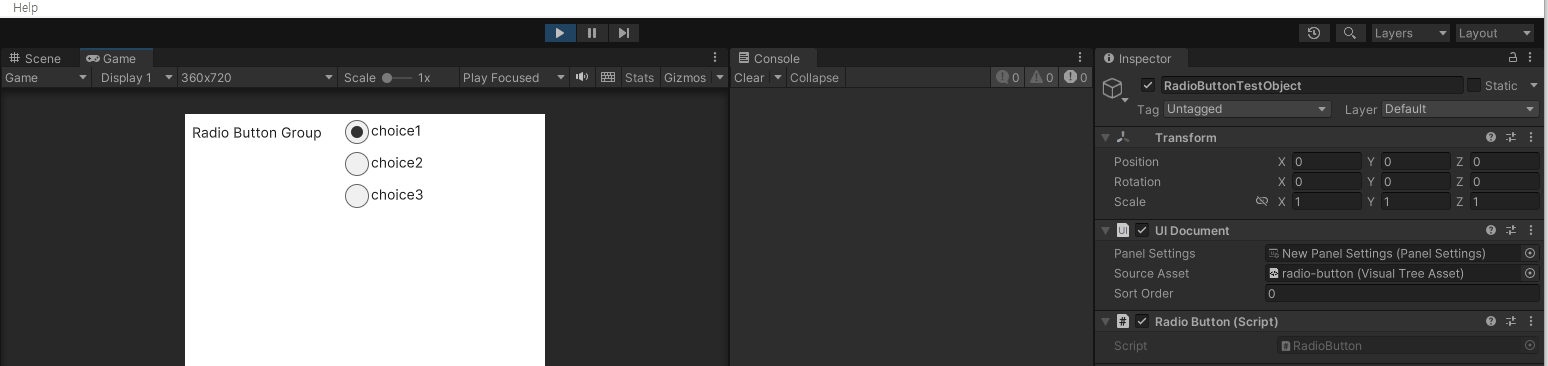Open the Layers dropdown
The image size is (1548, 366).
pyautogui.click(x=1411, y=33)
